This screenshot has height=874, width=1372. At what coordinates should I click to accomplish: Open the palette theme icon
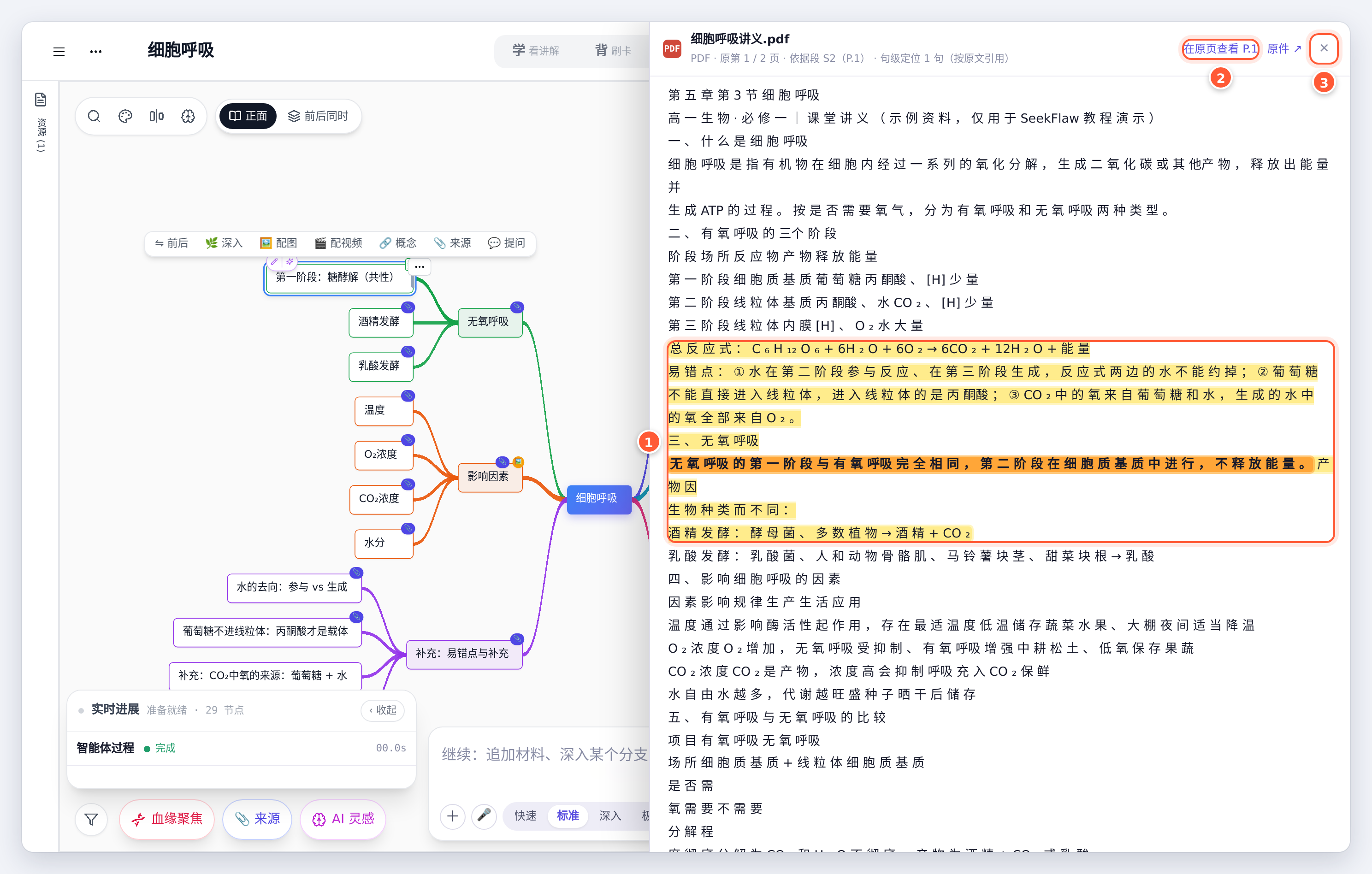[125, 116]
